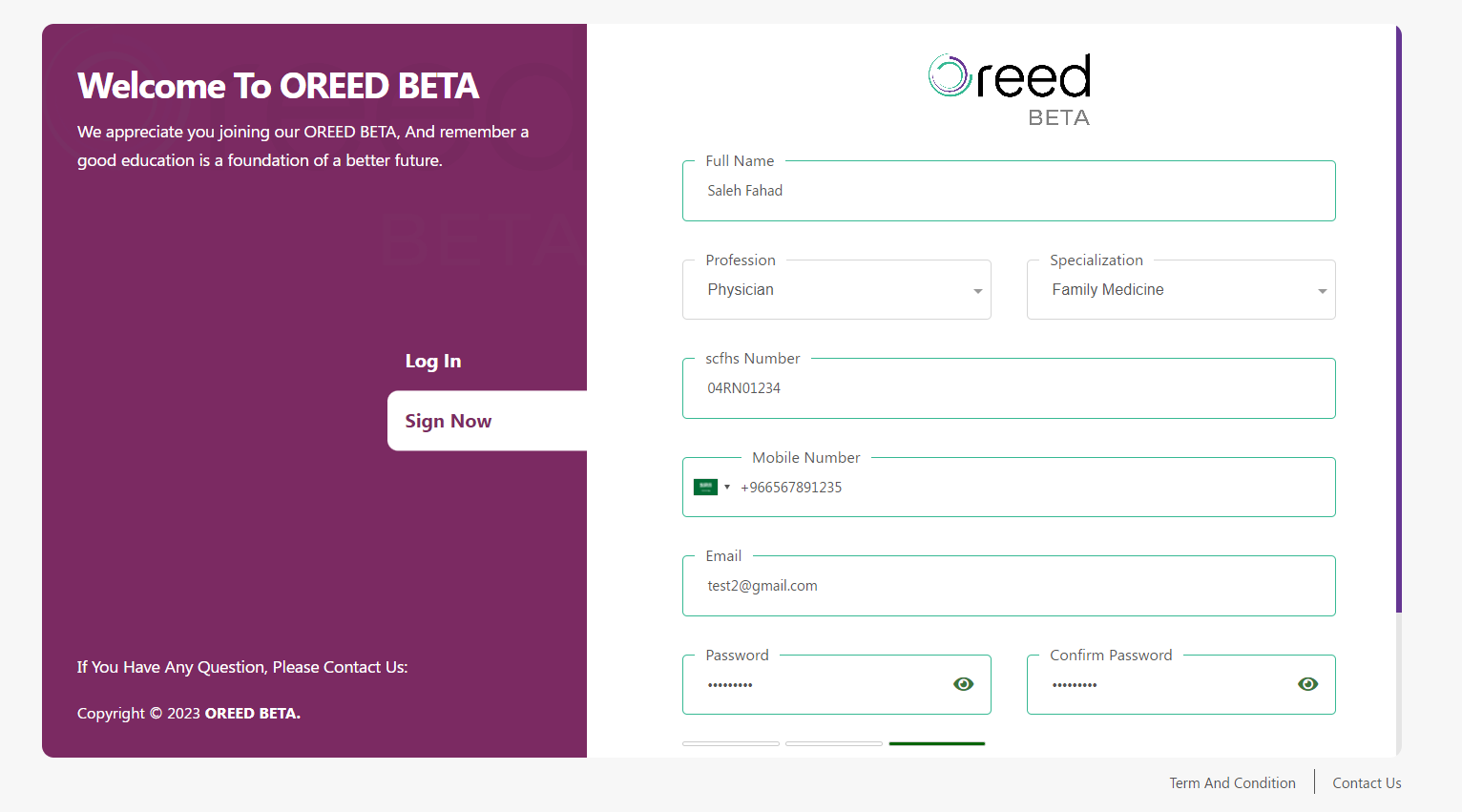1462x812 pixels.
Task: Open the Contact Us link
Action: click(x=1367, y=783)
